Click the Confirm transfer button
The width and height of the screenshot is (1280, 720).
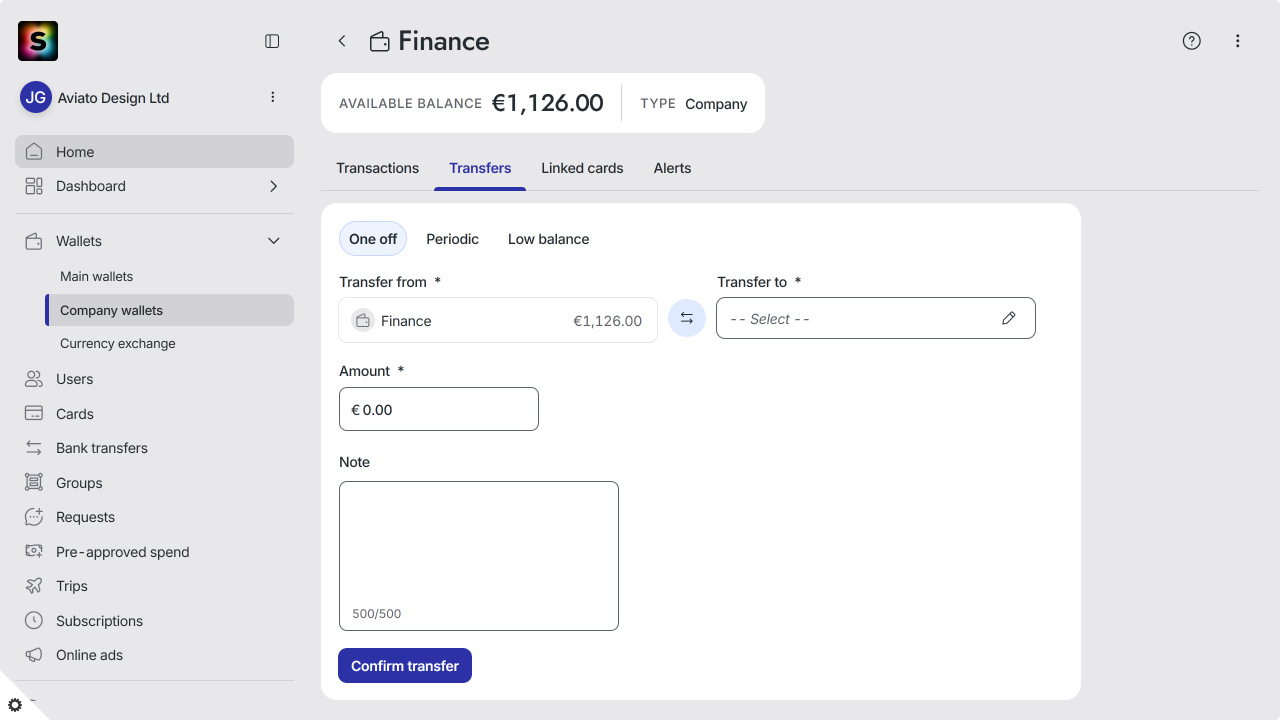(x=405, y=666)
